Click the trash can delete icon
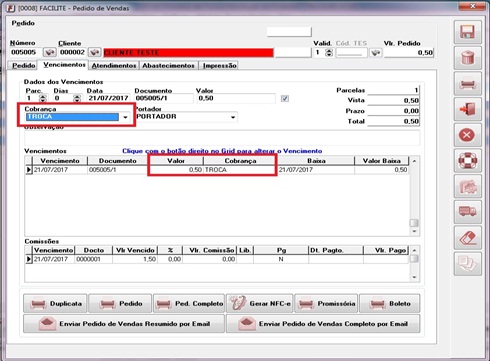 pos(467,58)
